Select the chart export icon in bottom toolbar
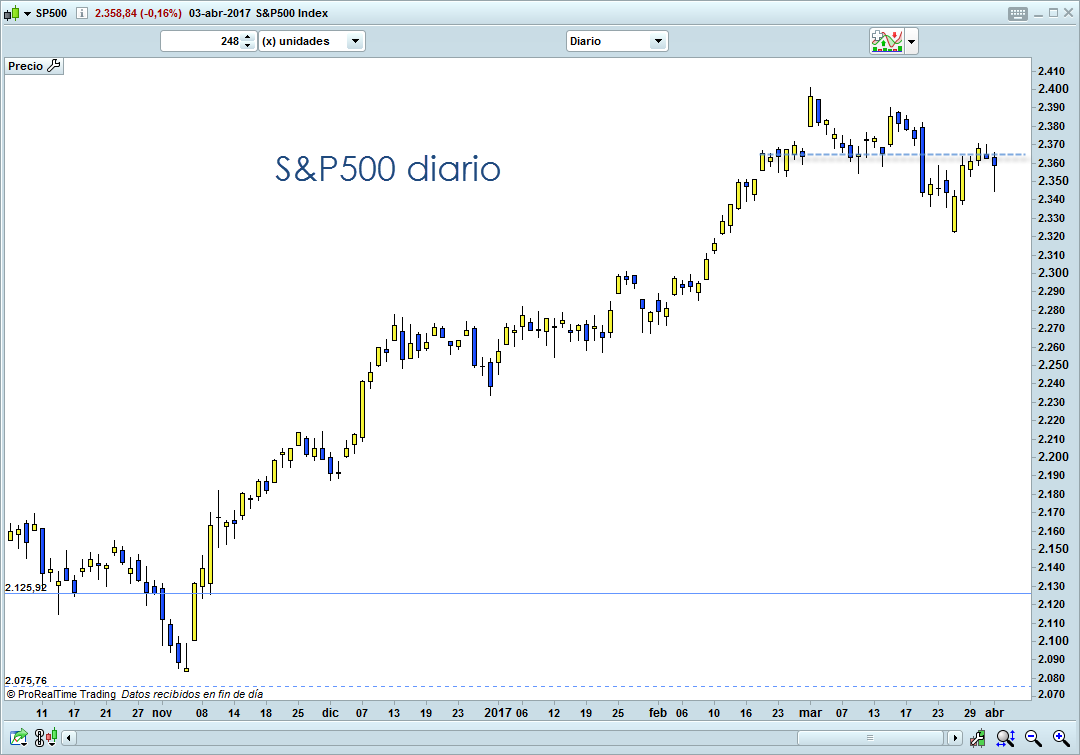This screenshot has height=755, width=1080. point(17,738)
